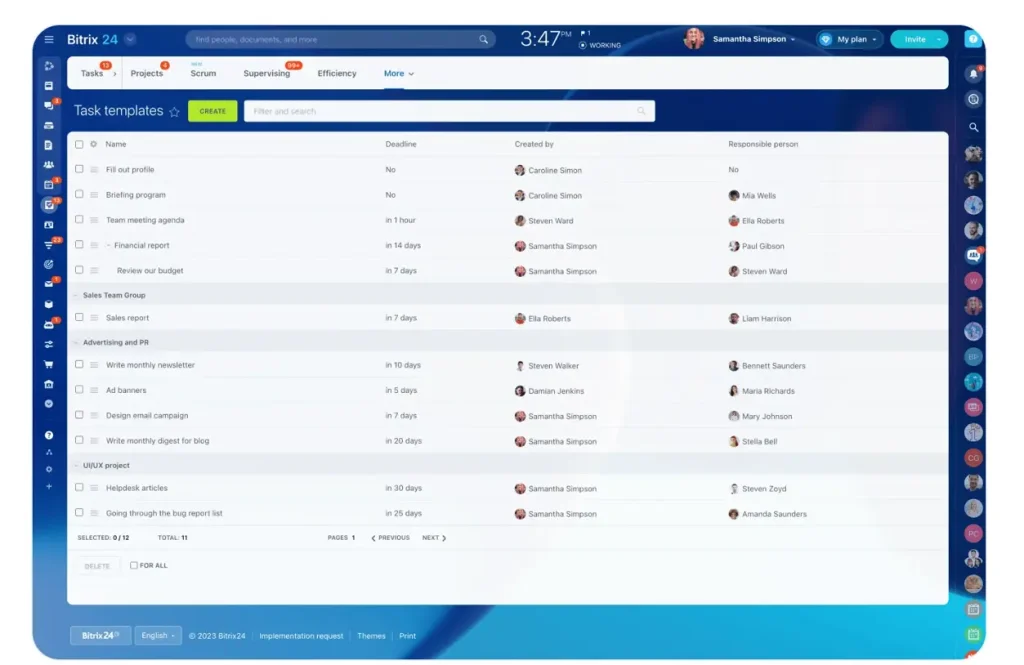Check the box for Briefing program template
The image size is (1024, 665).
[79, 194]
